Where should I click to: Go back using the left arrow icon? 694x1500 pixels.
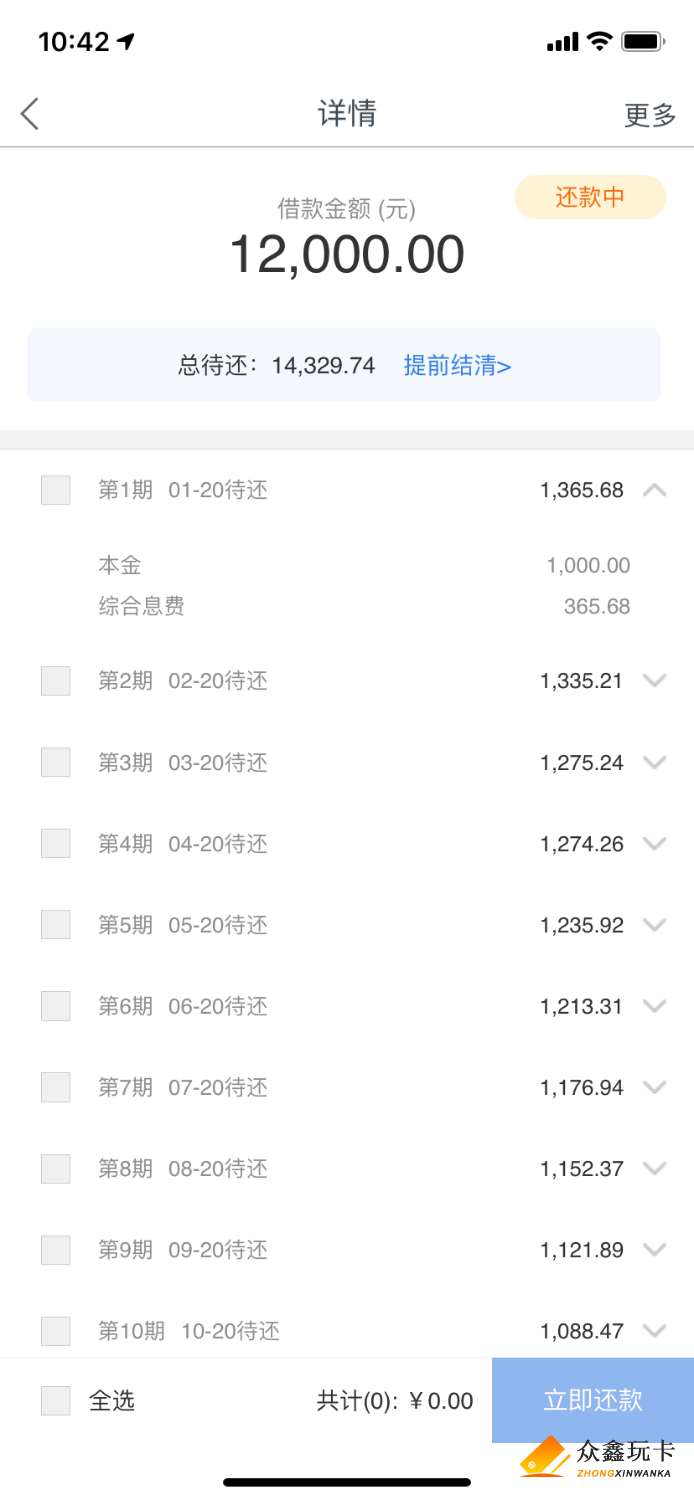click(30, 114)
